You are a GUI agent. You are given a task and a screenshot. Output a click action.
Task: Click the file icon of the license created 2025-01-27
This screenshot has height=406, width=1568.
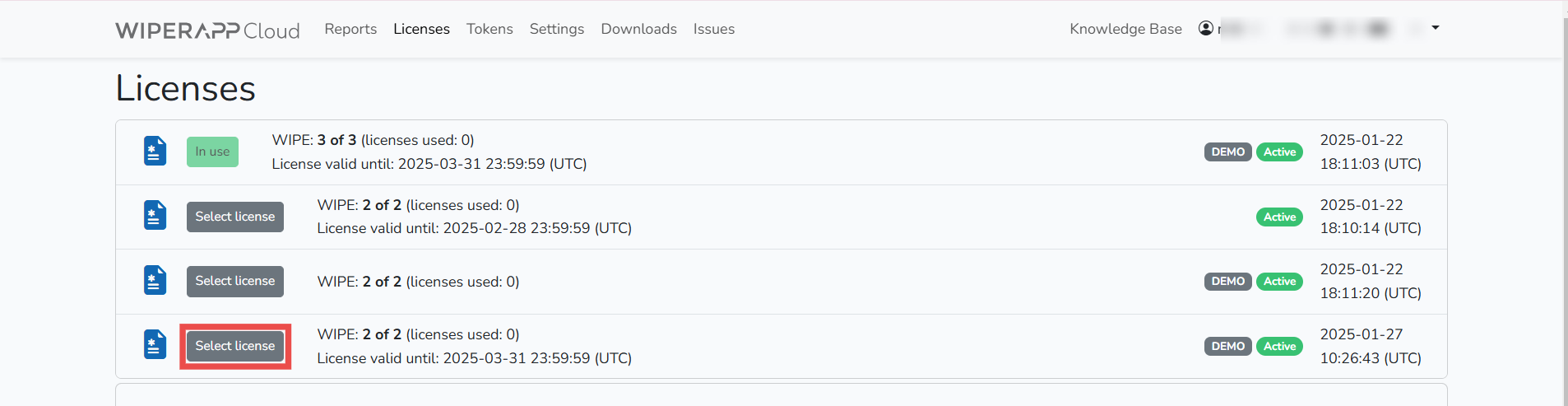click(x=155, y=345)
